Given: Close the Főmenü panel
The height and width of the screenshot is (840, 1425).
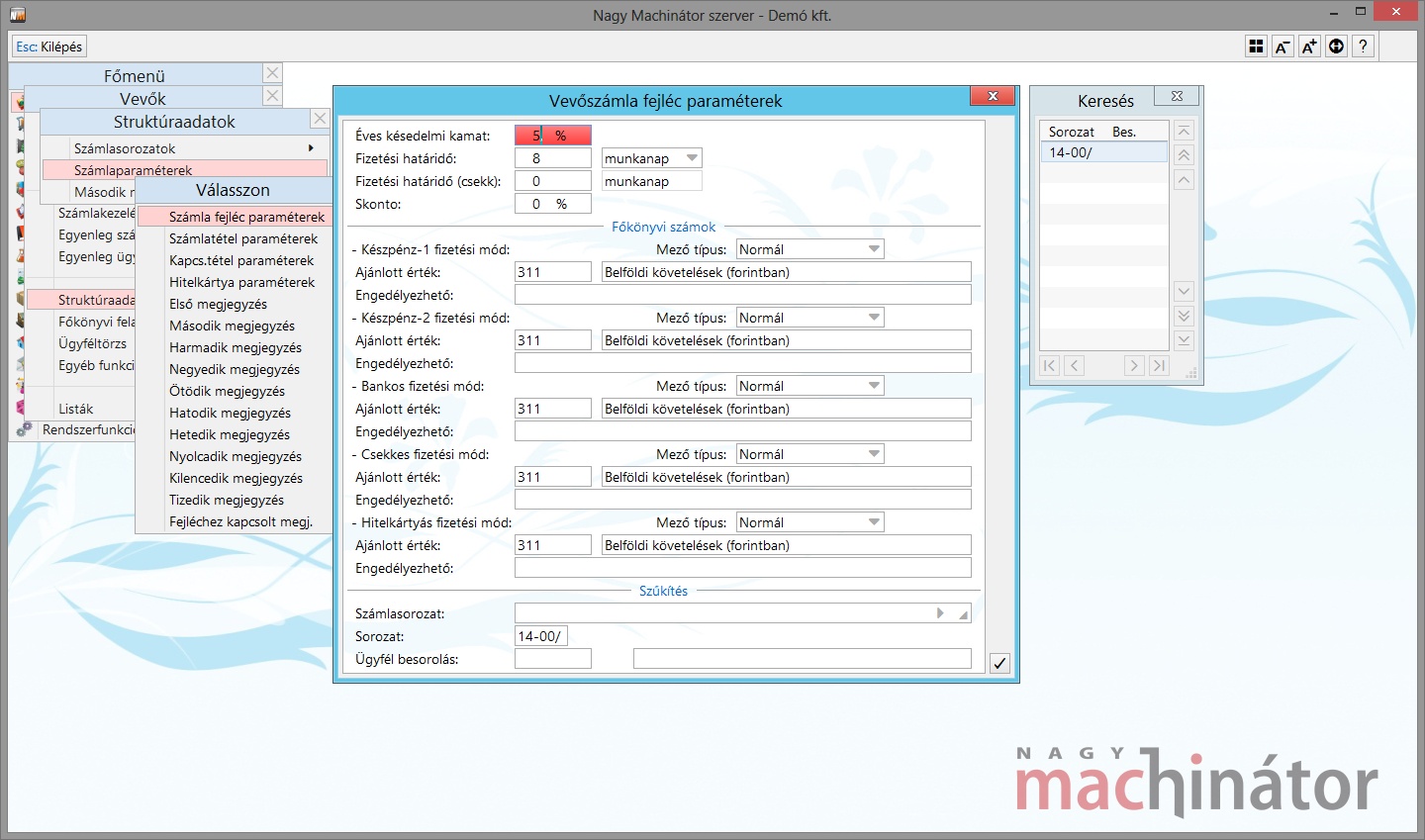Looking at the screenshot, I should (272, 73).
